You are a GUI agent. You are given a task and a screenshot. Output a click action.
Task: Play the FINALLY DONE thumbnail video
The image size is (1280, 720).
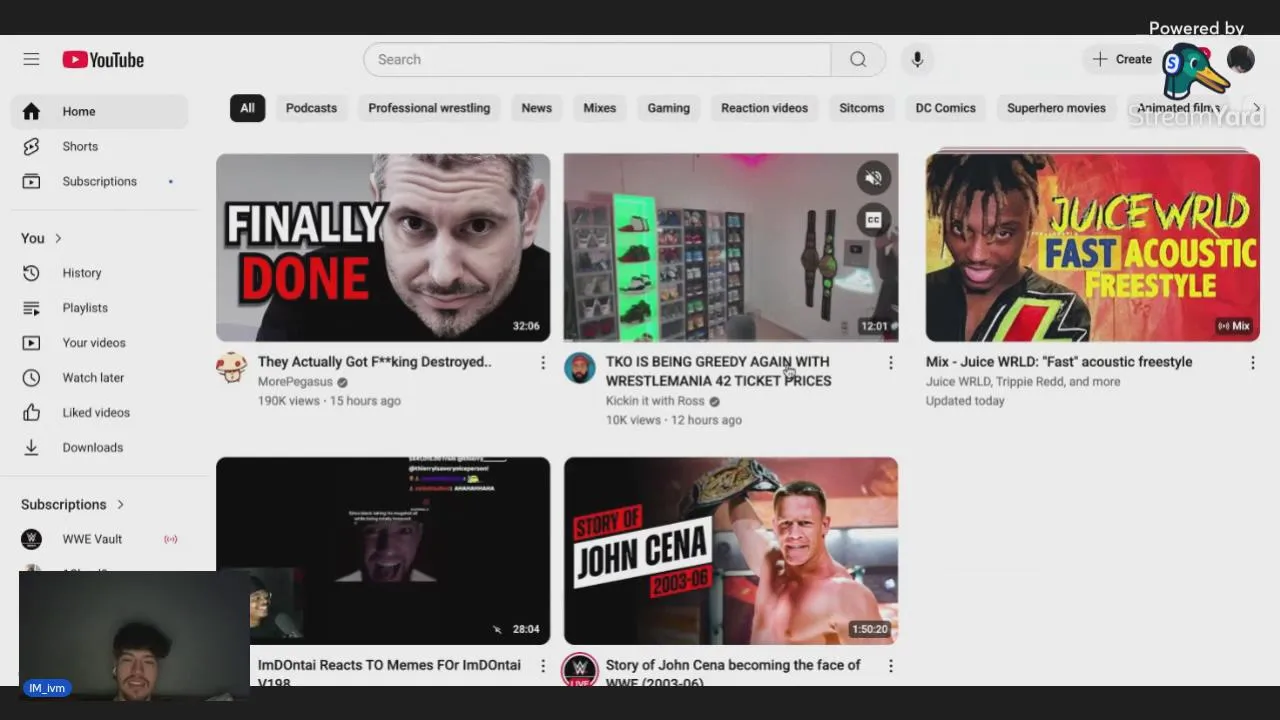click(x=383, y=248)
